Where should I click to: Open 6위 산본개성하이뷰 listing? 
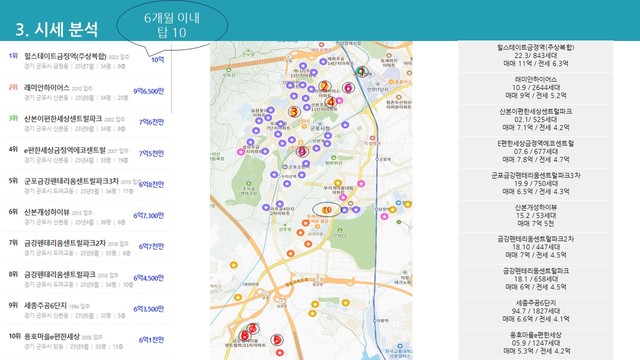86,216
